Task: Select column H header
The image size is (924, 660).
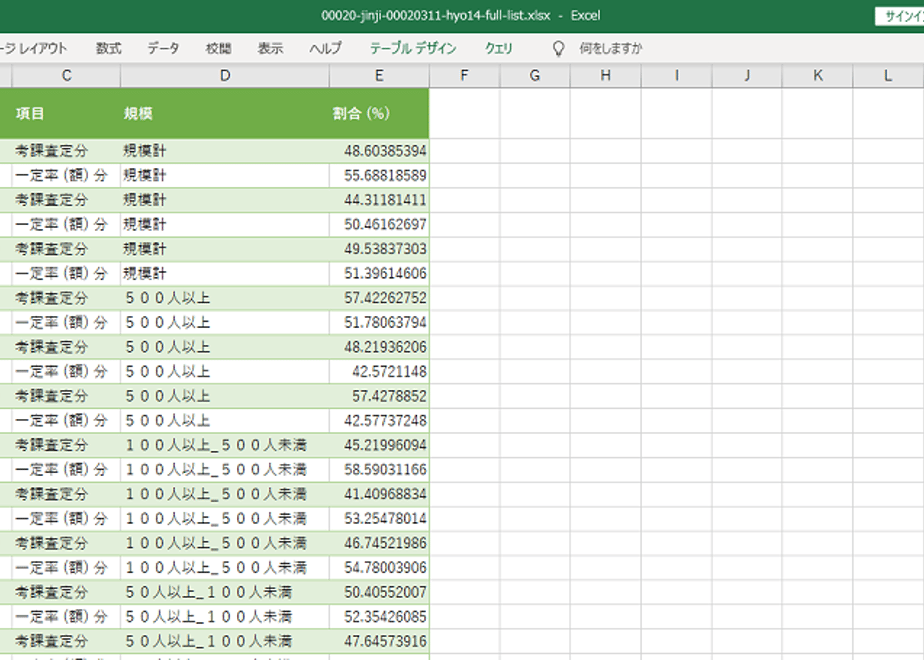Action: pyautogui.click(x=606, y=75)
